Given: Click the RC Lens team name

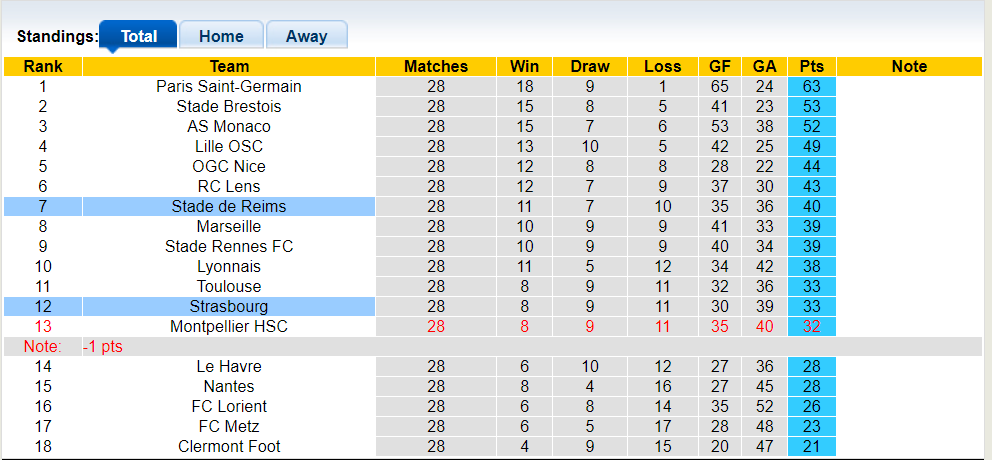Looking at the screenshot, I should (x=229, y=187).
